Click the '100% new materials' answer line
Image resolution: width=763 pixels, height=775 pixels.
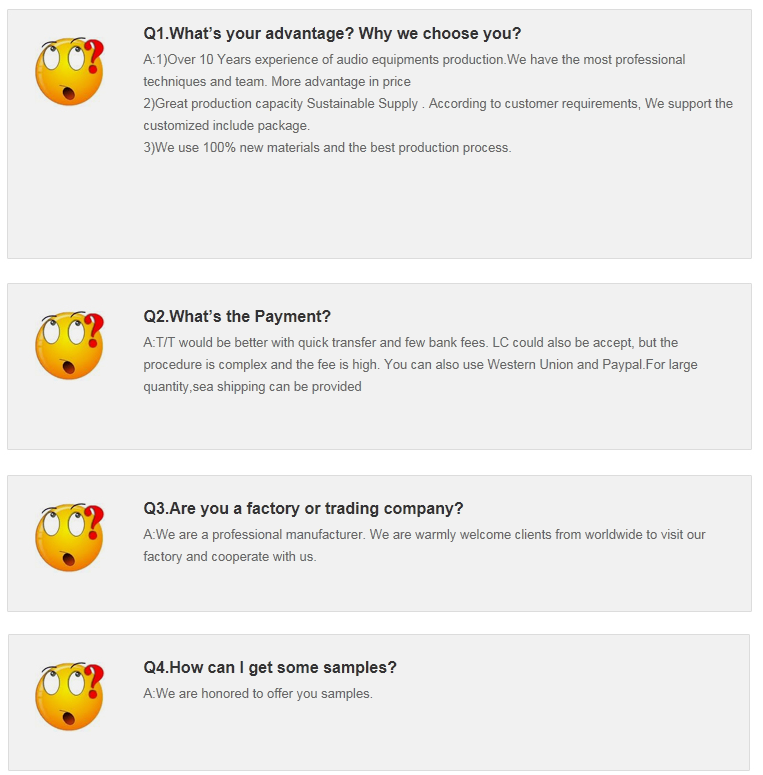coord(327,148)
